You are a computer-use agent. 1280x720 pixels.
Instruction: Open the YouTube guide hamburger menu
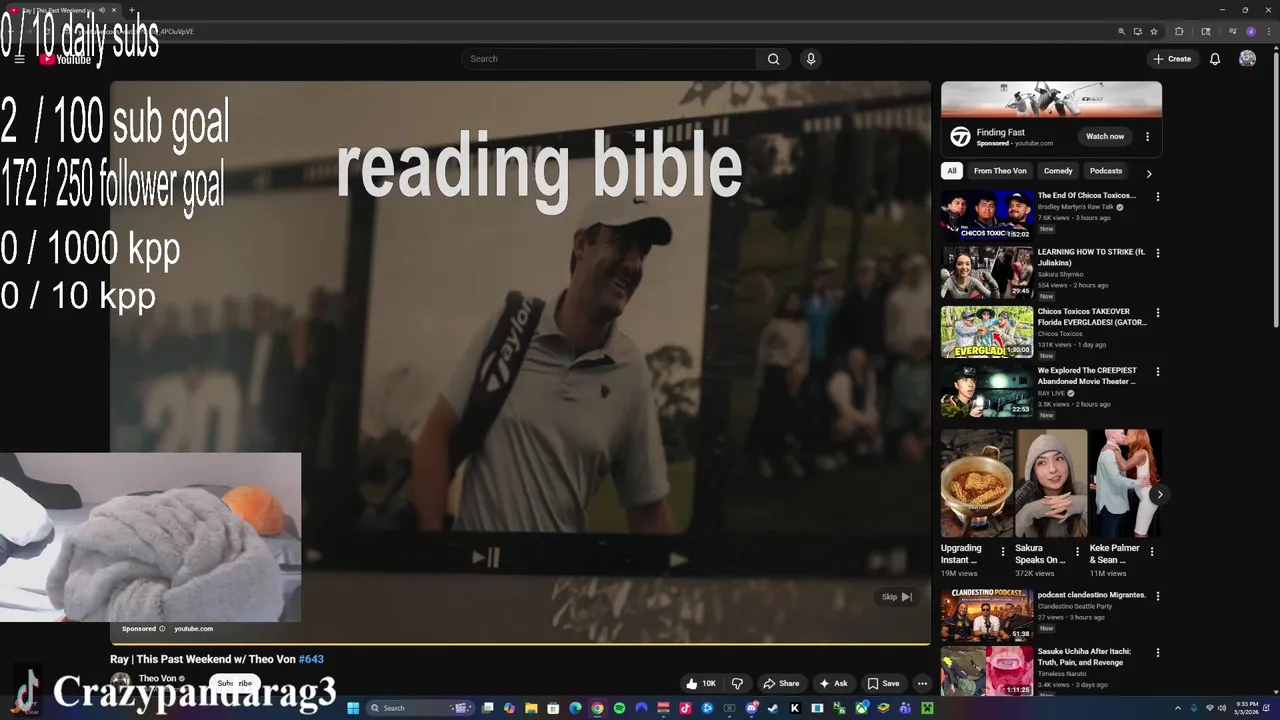coord(19,59)
